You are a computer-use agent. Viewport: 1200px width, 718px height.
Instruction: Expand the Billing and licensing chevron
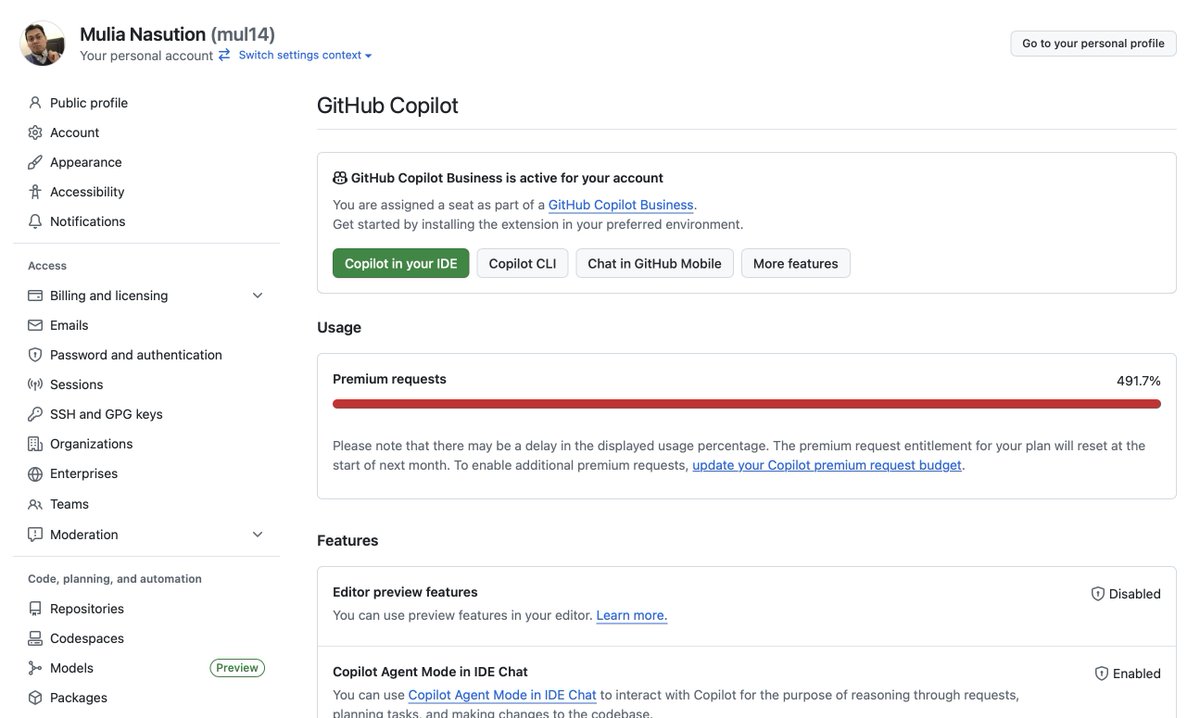click(x=257, y=295)
